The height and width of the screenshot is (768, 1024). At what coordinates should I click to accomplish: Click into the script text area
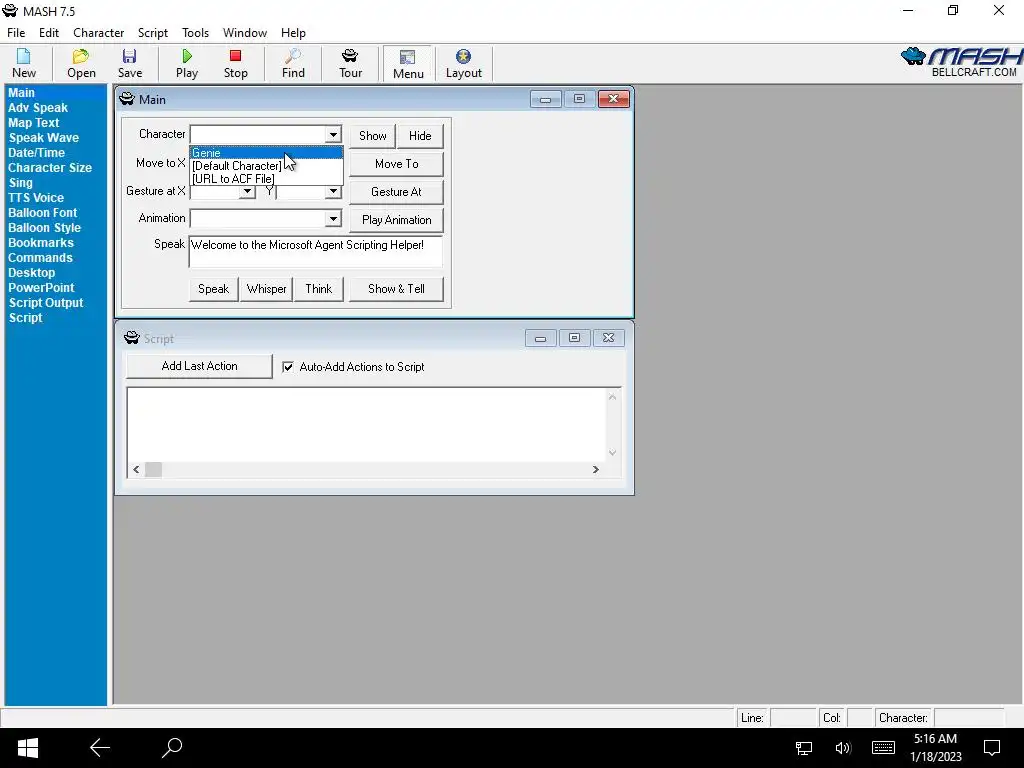click(x=366, y=424)
